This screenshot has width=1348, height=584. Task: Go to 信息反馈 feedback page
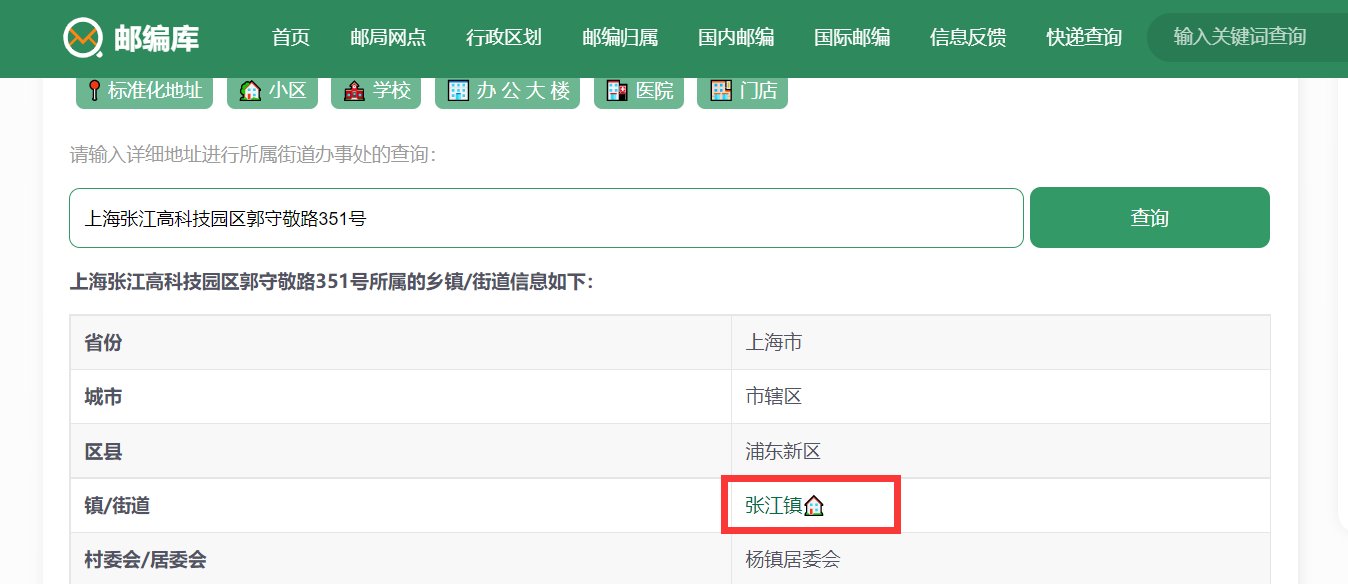[x=967, y=38]
